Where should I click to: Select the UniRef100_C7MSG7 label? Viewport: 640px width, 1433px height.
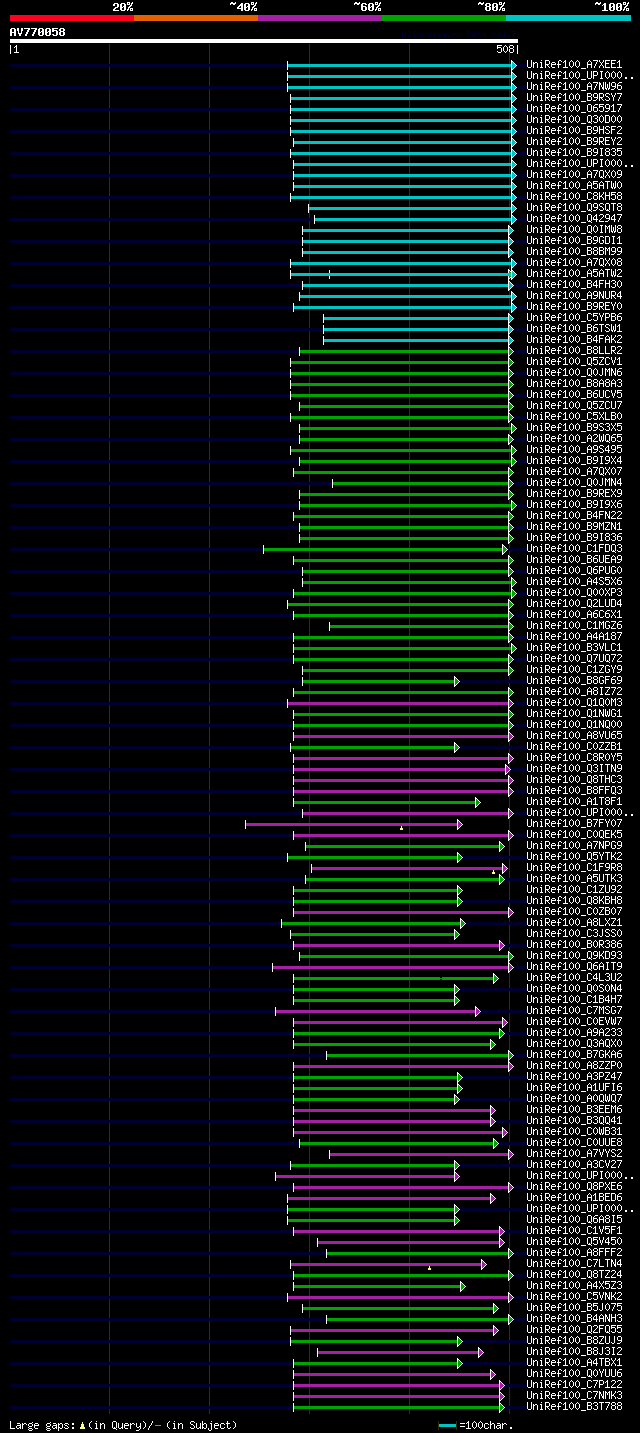pyautogui.click(x=575, y=1010)
